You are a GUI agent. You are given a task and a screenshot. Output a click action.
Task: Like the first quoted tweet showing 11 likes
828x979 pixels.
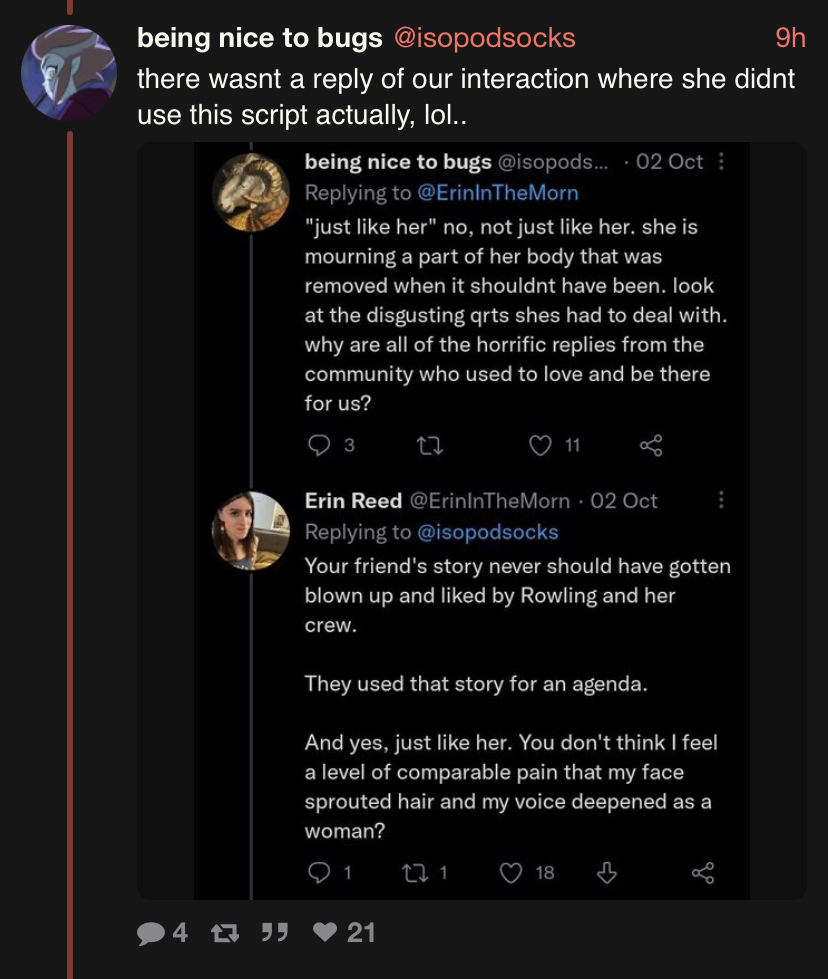539,445
